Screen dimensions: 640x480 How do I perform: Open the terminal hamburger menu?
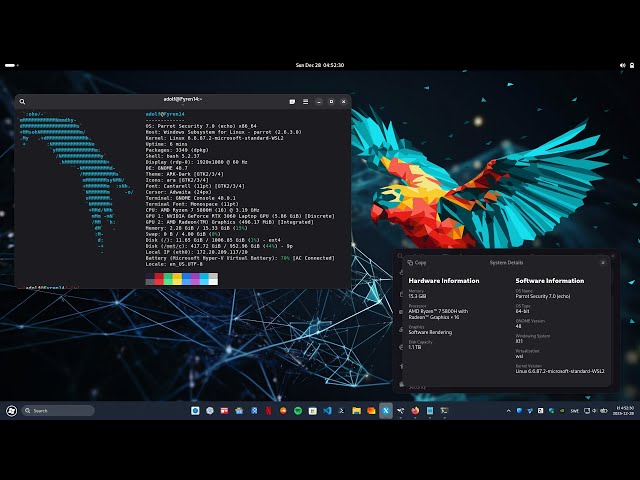point(305,102)
